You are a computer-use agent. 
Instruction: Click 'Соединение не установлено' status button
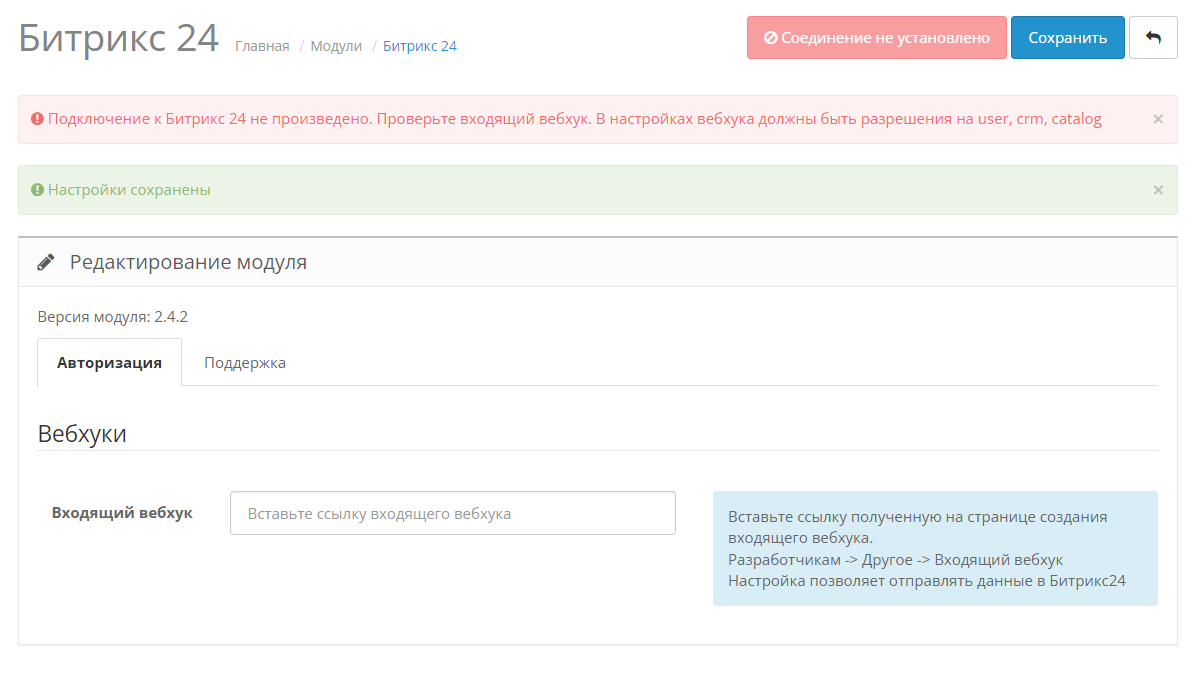pos(877,38)
